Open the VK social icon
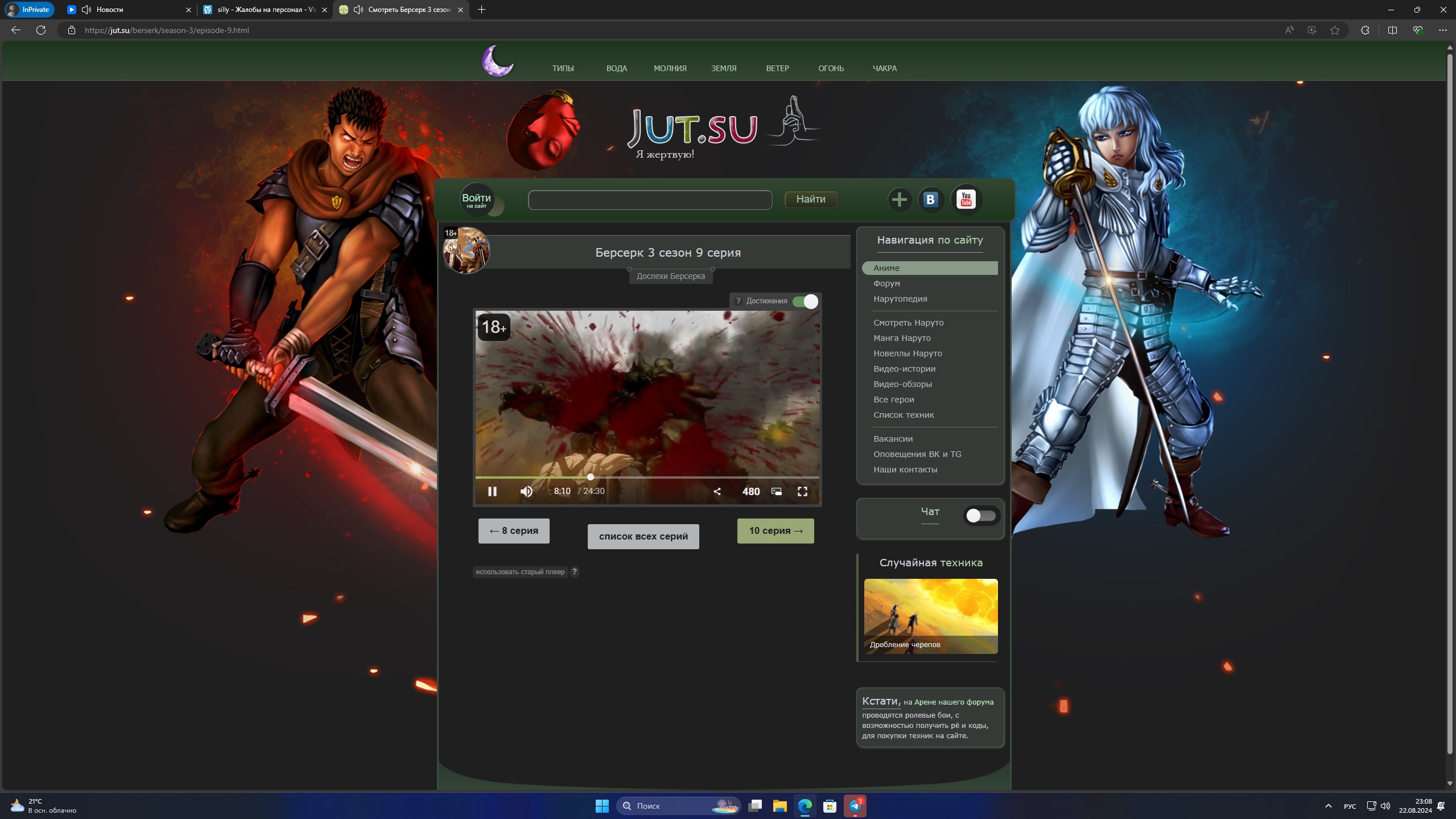The height and width of the screenshot is (819, 1456). coord(931,200)
